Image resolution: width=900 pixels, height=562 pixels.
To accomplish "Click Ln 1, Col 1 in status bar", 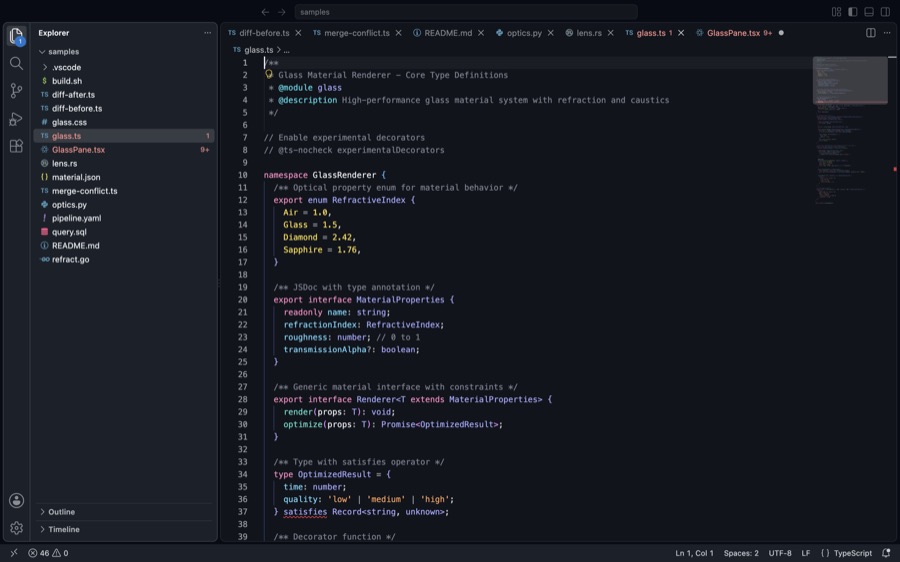I will click(x=694, y=553).
